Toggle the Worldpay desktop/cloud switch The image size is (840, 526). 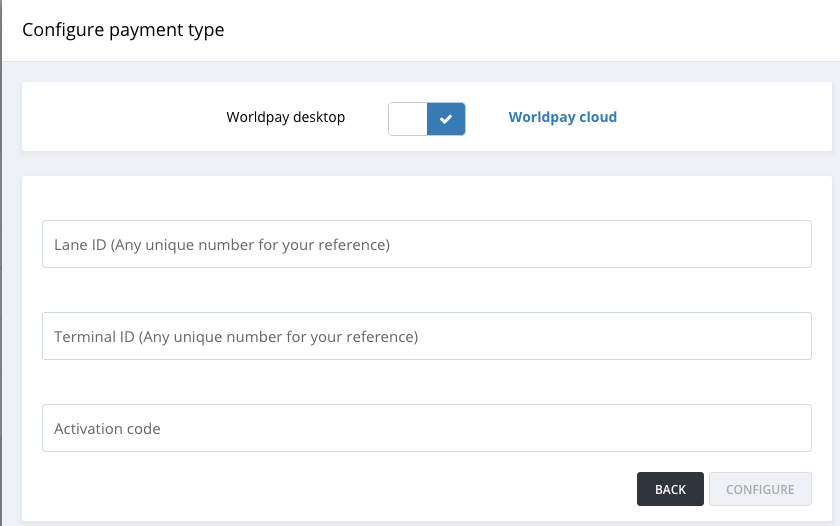[x=427, y=118]
